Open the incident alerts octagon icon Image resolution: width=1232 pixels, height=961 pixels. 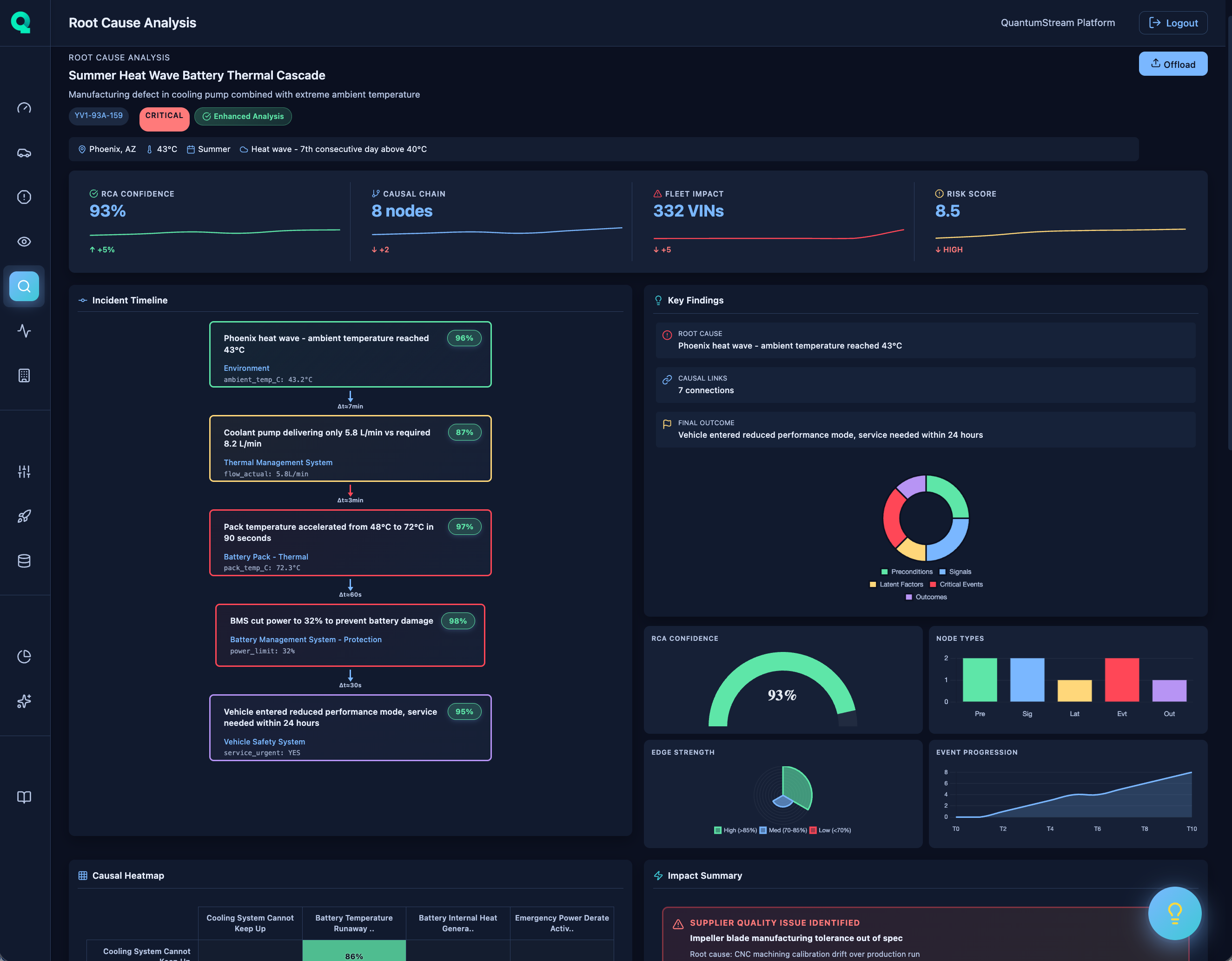24,196
